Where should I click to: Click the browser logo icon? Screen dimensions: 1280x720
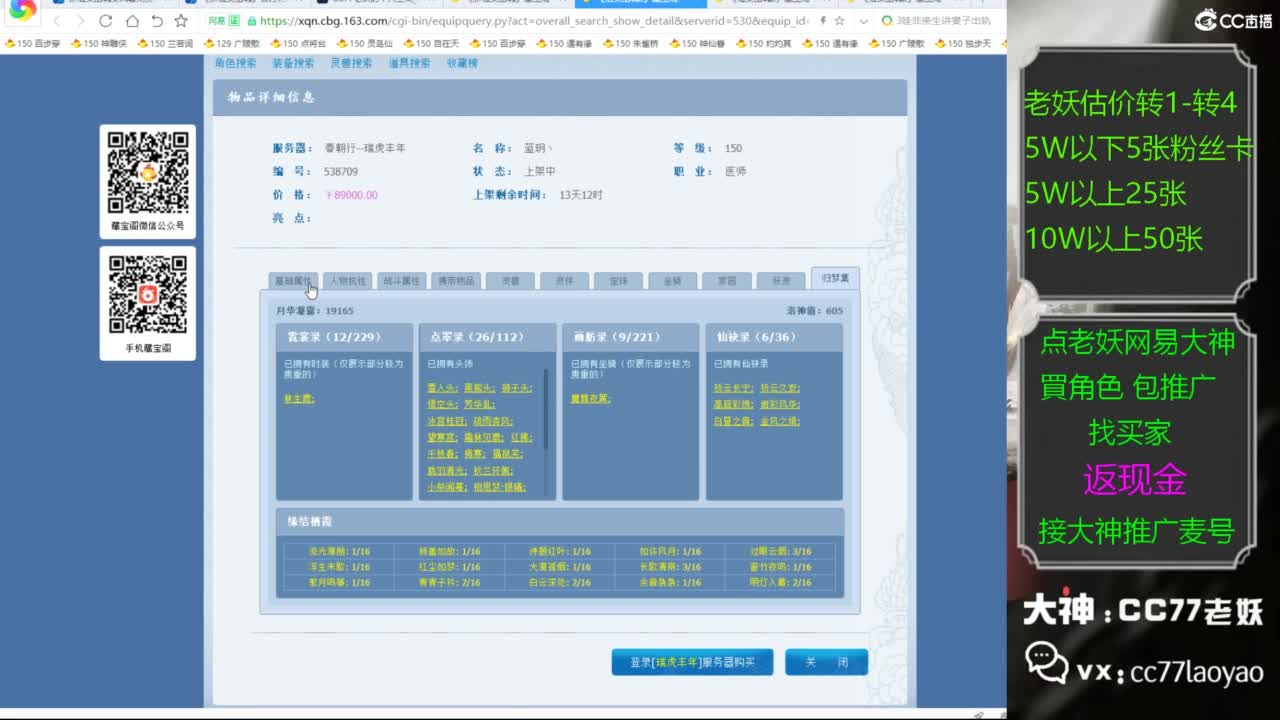click(x=22, y=10)
